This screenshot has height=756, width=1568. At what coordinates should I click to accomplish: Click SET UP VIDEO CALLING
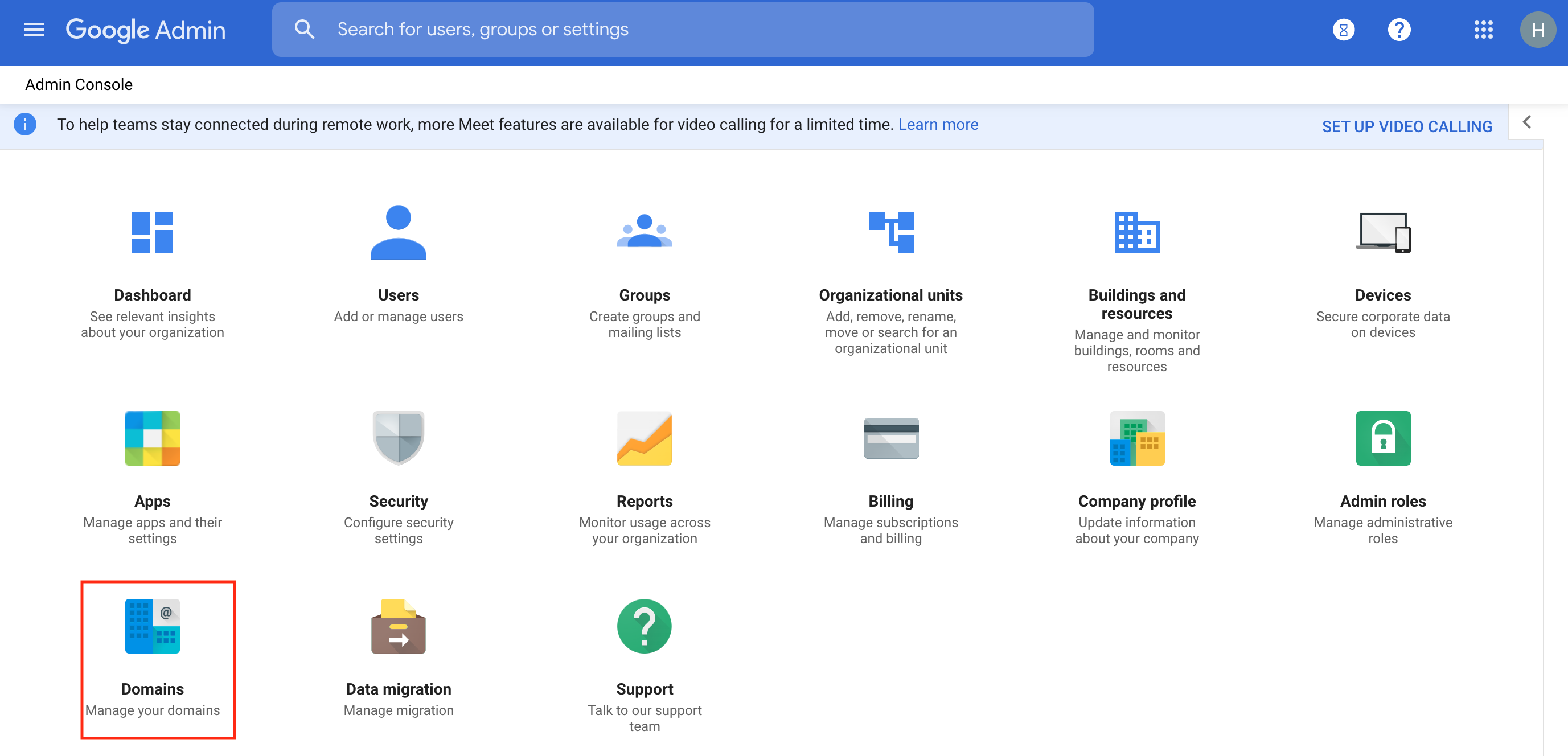tap(1407, 126)
